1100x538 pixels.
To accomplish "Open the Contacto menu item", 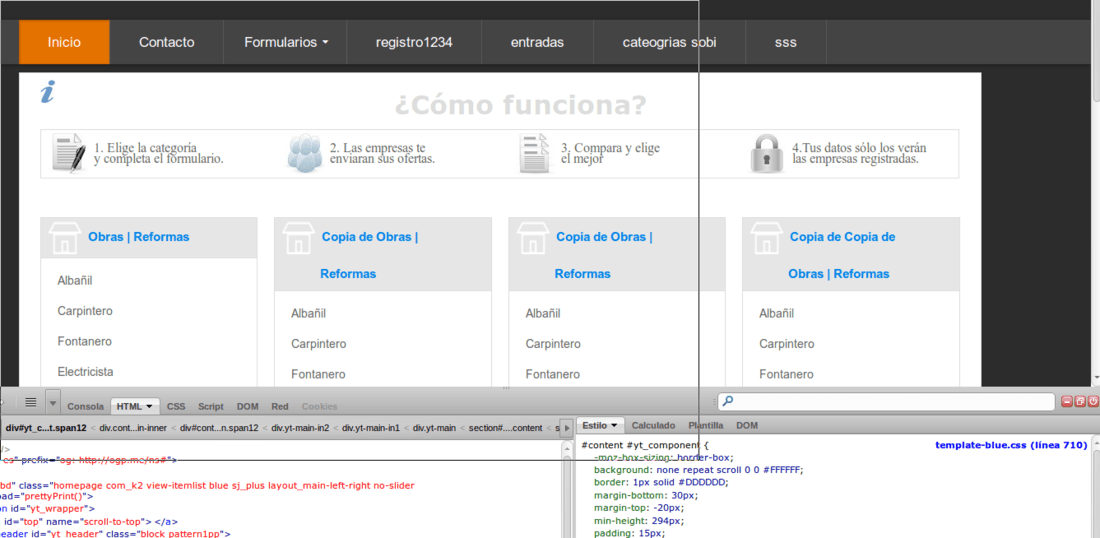I will pyautogui.click(x=166, y=42).
